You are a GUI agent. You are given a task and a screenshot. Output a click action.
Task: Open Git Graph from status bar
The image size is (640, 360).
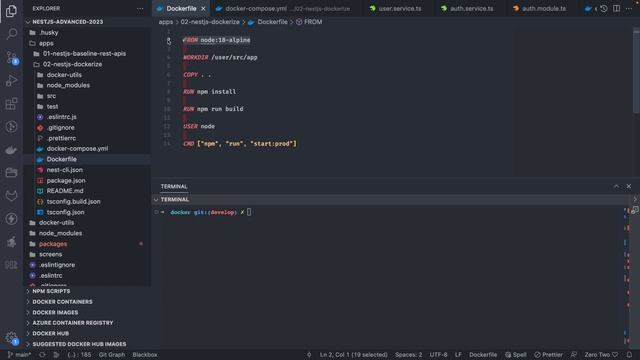click(x=112, y=355)
